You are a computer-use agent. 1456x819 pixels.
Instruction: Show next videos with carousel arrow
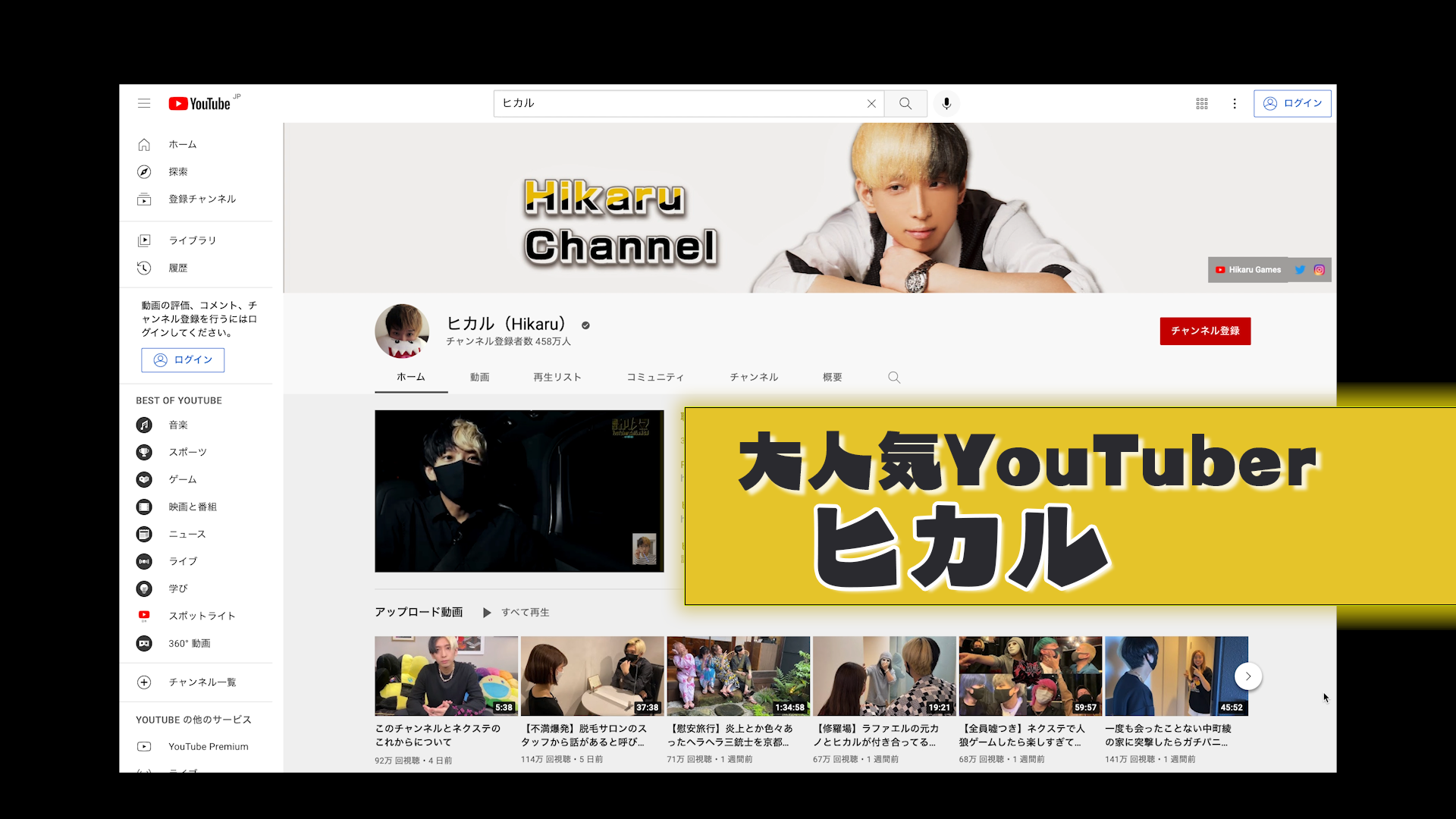click(1248, 676)
